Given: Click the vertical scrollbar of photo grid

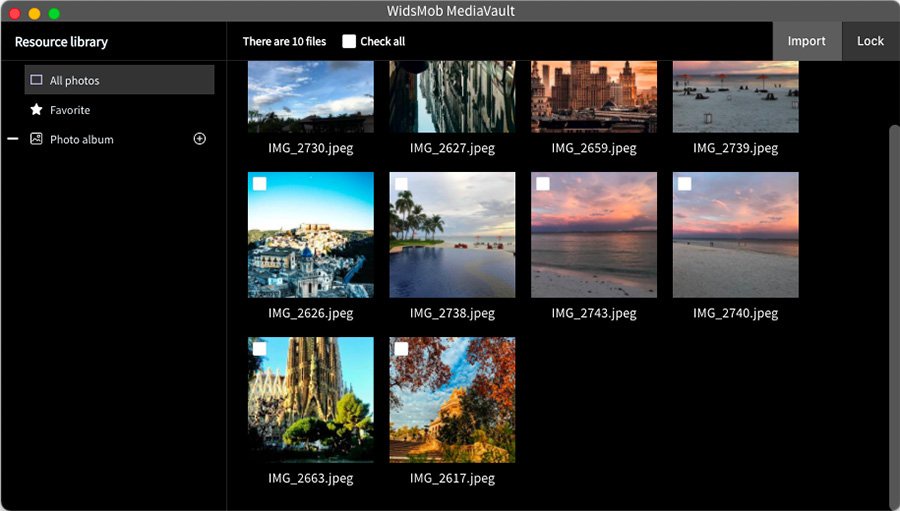Looking at the screenshot, I should tap(894, 316).
